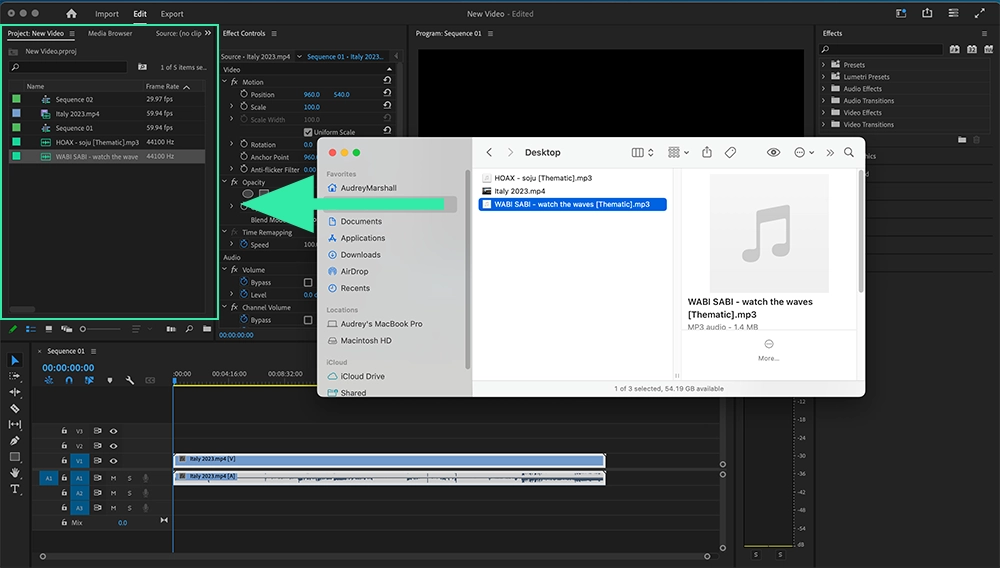Viewport: 1000px width, 568px height.
Task: Click the Finder Tags icon
Action: 731,152
